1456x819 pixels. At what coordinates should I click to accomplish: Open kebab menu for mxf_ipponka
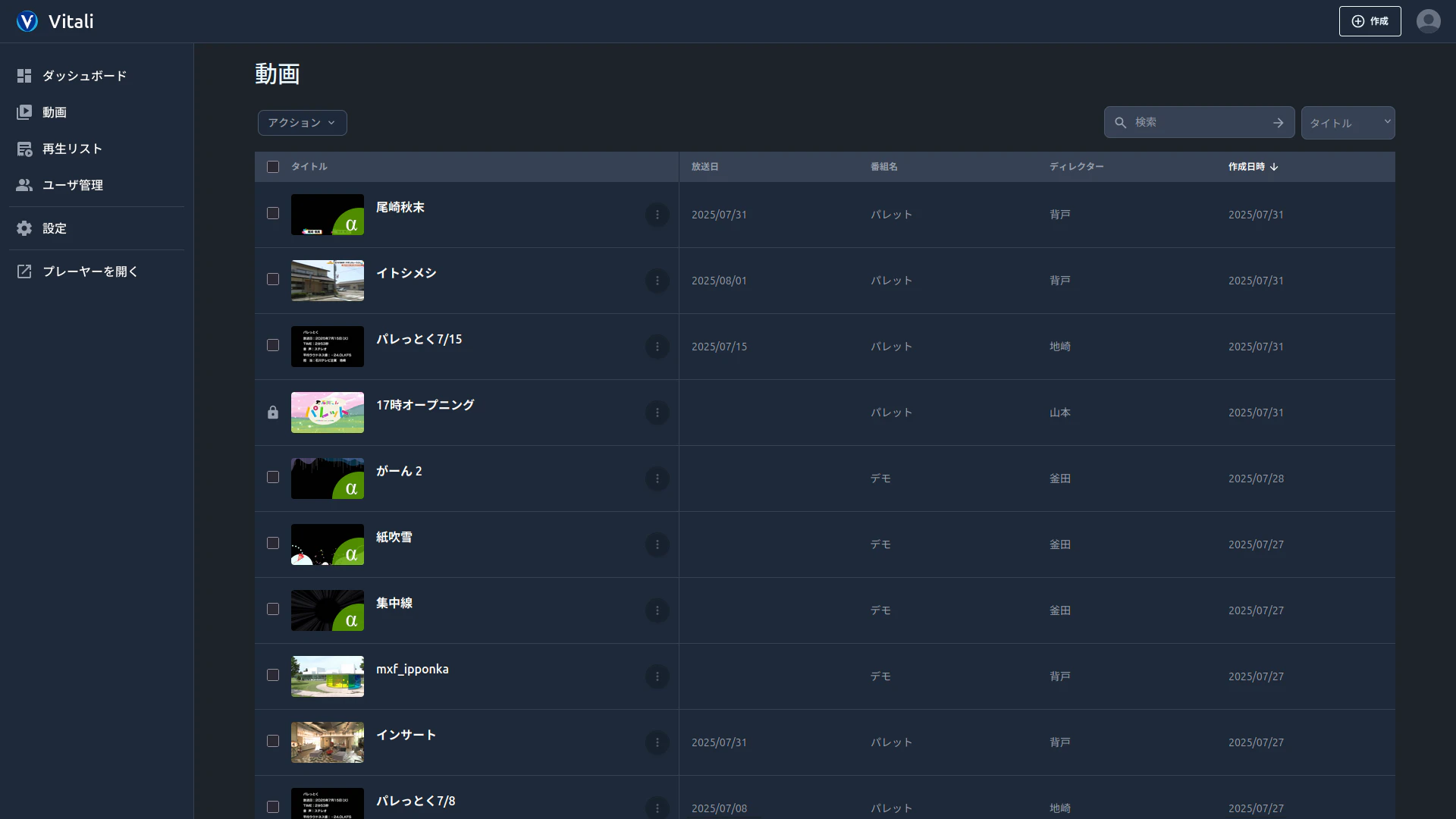point(657,676)
